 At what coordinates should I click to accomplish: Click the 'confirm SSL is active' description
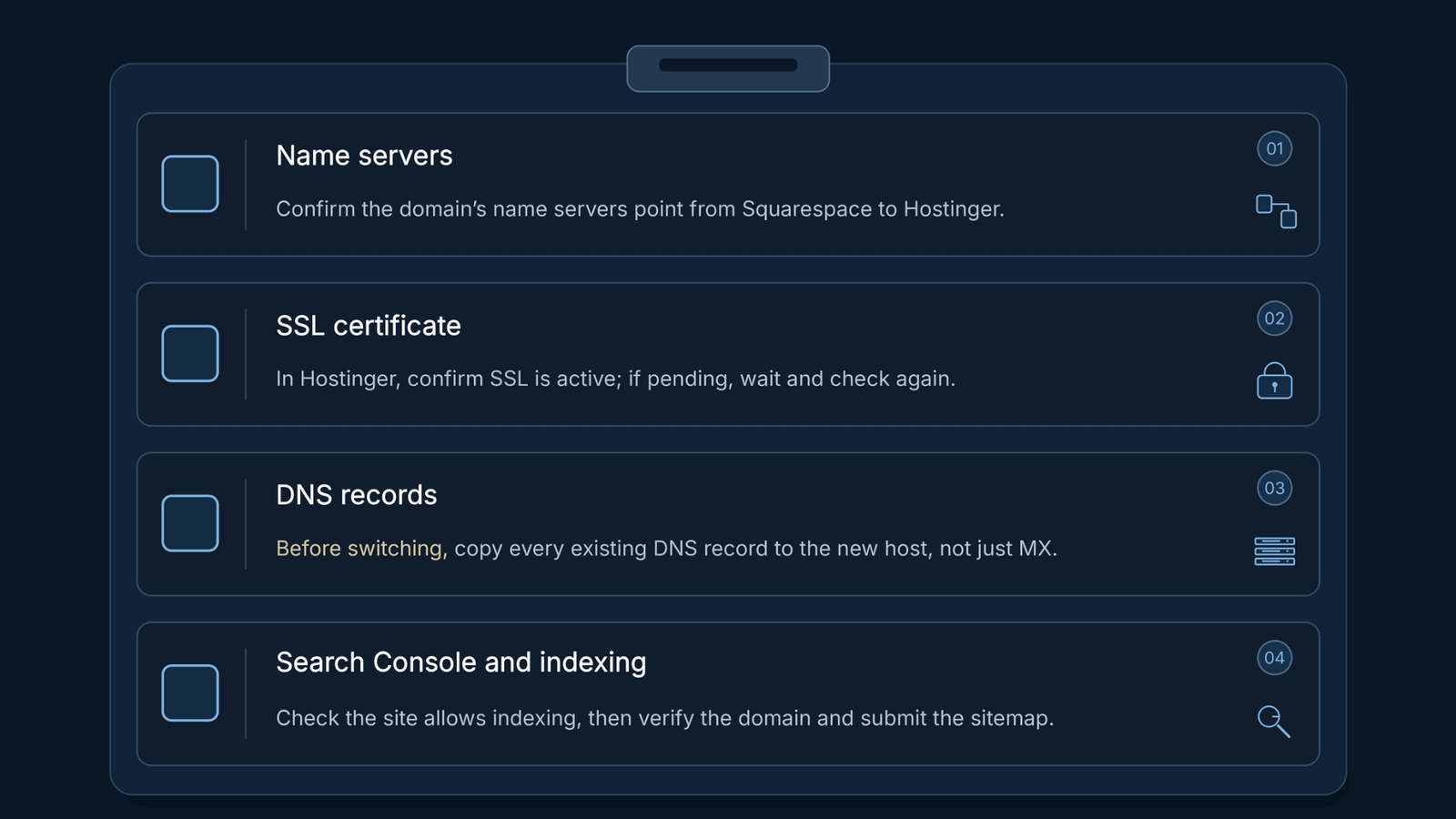[x=615, y=379]
